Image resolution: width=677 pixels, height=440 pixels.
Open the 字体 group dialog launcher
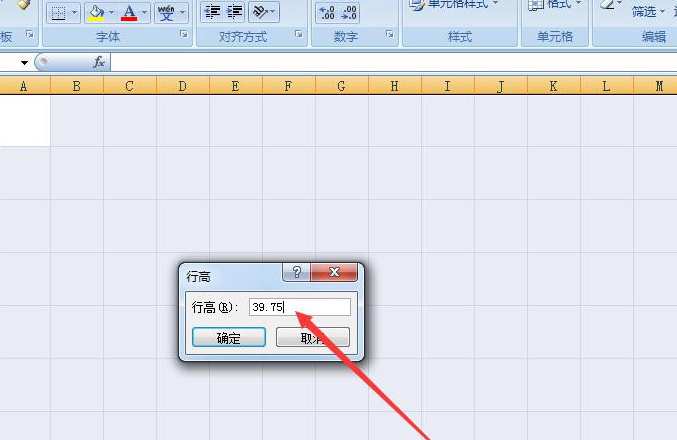click(184, 34)
